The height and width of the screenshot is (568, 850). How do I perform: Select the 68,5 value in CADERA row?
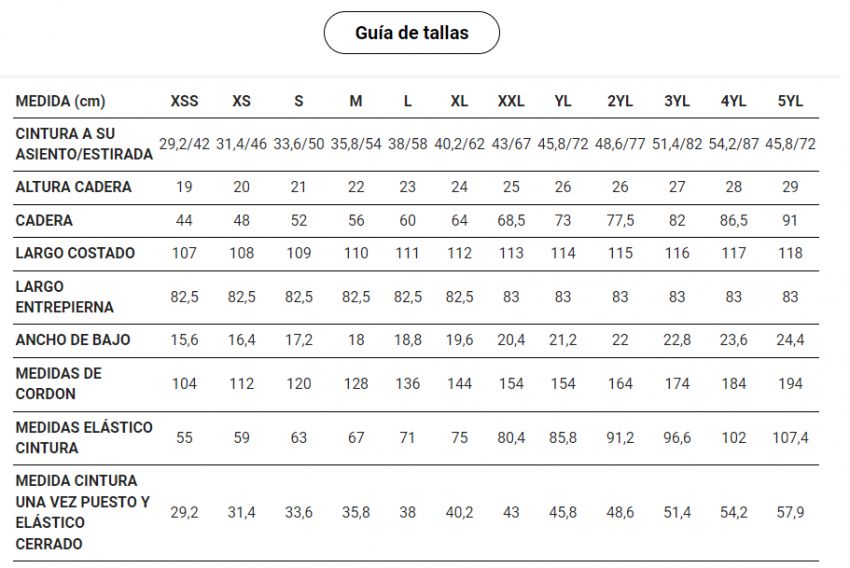pyautogui.click(x=511, y=220)
